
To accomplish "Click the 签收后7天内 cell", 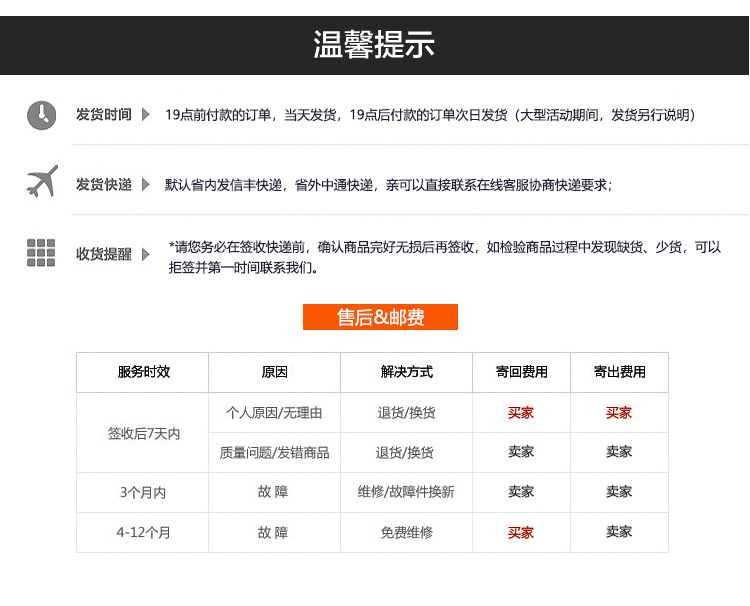I will pyautogui.click(x=143, y=433).
